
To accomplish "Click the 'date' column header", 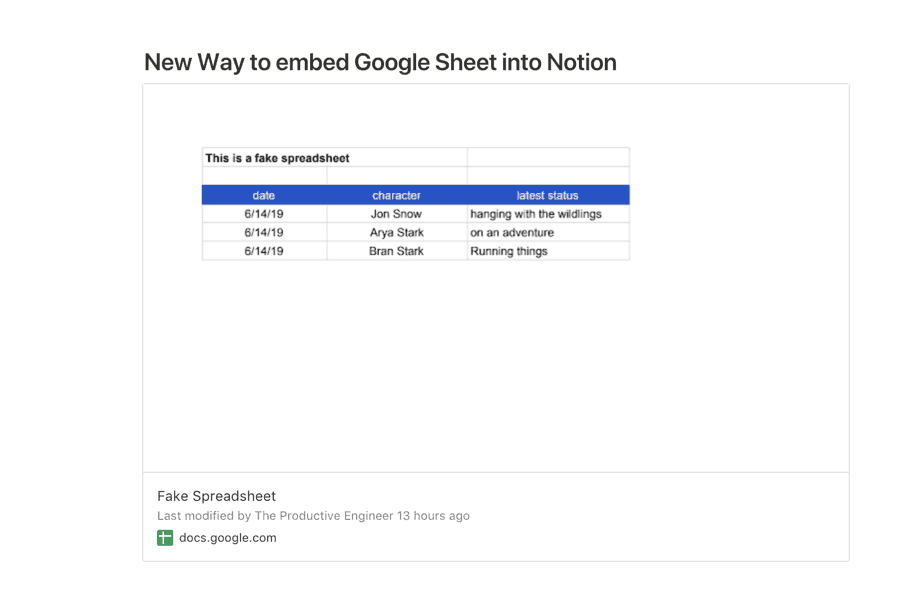I will pyautogui.click(x=264, y=195).
